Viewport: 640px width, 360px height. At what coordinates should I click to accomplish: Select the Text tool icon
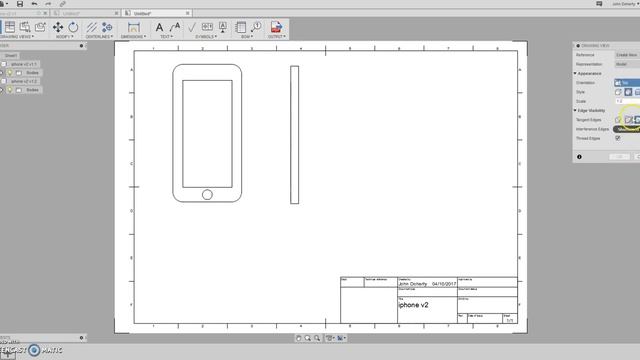[x=159, y=27]
